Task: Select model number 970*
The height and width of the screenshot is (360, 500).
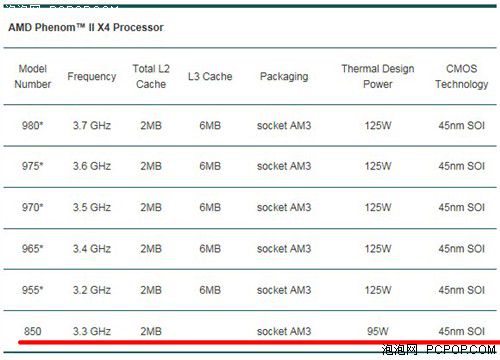Action: click(32, 207)
